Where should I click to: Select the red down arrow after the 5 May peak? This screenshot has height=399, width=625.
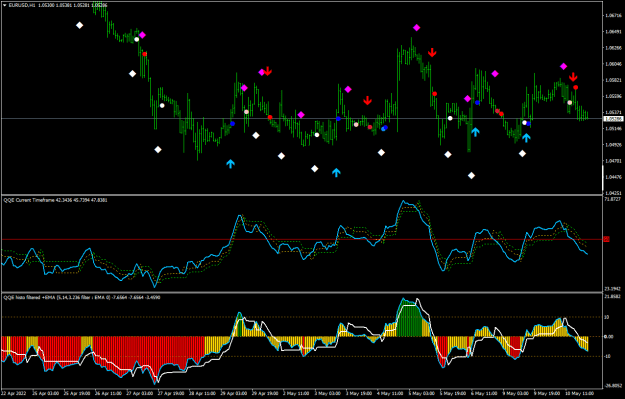(x=432, y=52)
